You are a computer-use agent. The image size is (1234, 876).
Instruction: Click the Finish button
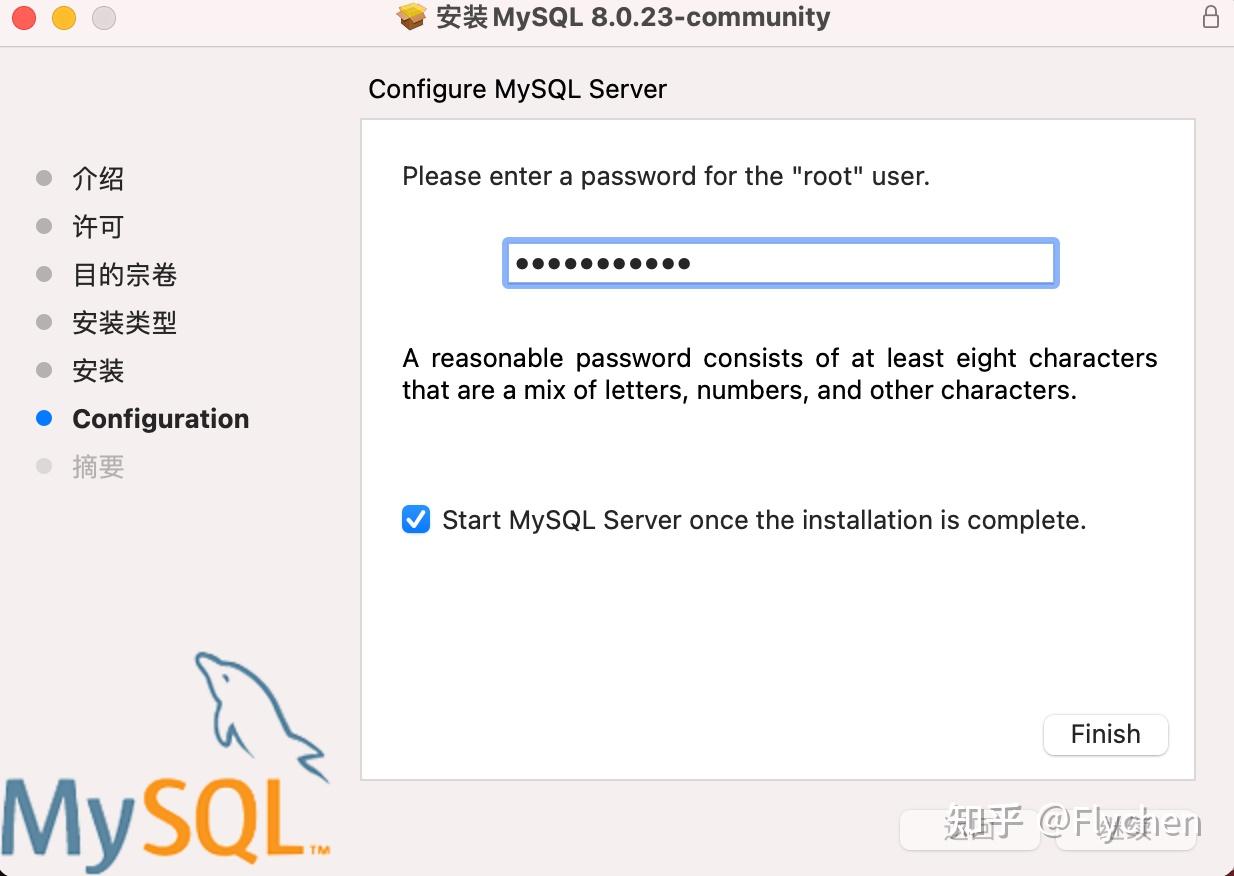[x=1105, y=734]
